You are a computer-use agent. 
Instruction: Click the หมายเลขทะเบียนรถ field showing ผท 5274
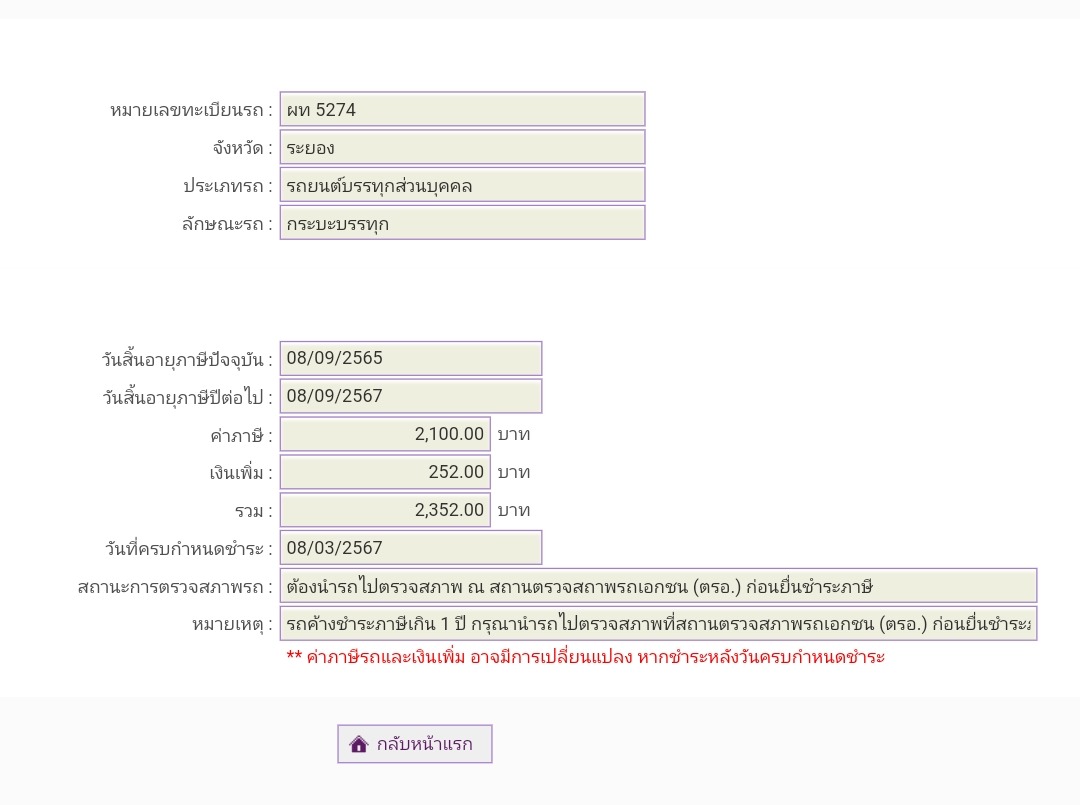pyautogui.click(x=462, y=109)
